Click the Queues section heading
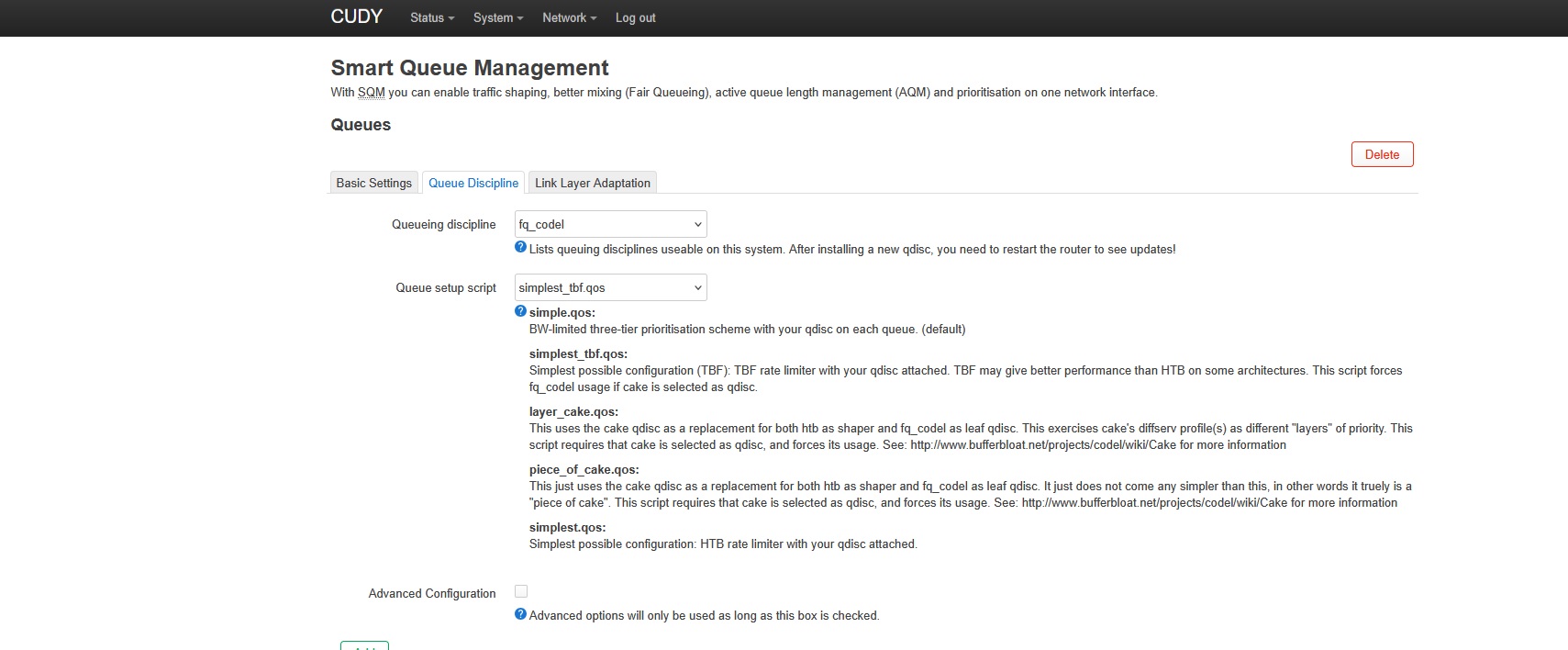This screenshot has height=650, width=1568. (x=361, y=125)
